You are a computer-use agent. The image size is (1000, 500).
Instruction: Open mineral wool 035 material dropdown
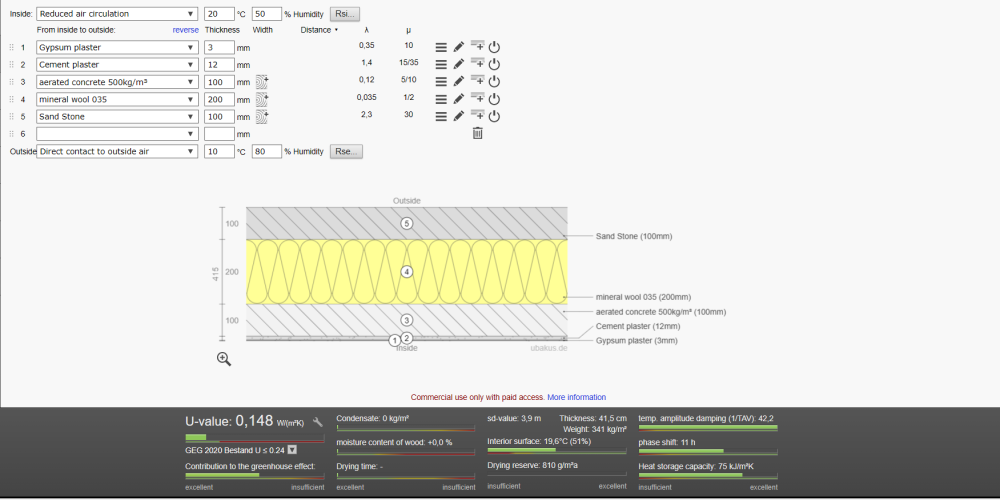(x=117, y=99)
